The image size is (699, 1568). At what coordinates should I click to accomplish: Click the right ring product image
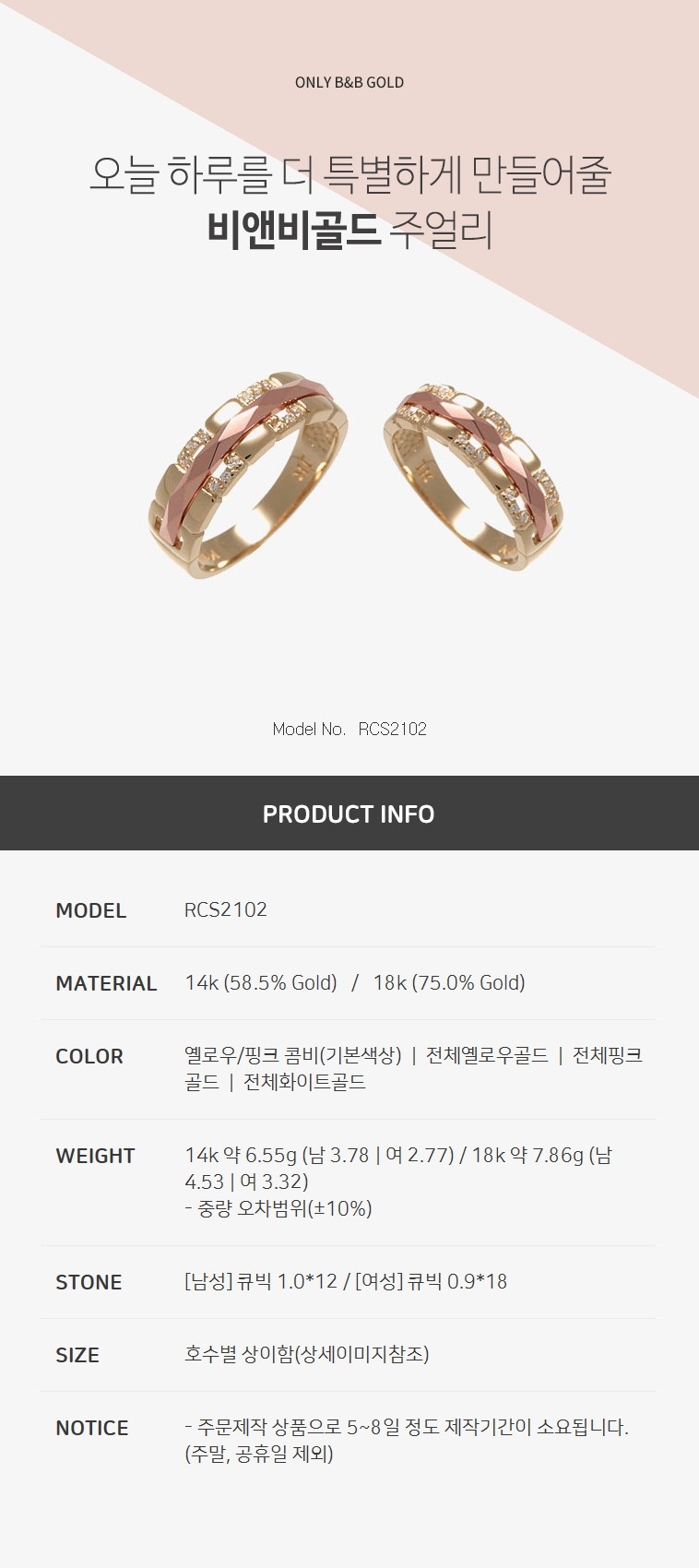pos(471,474)
